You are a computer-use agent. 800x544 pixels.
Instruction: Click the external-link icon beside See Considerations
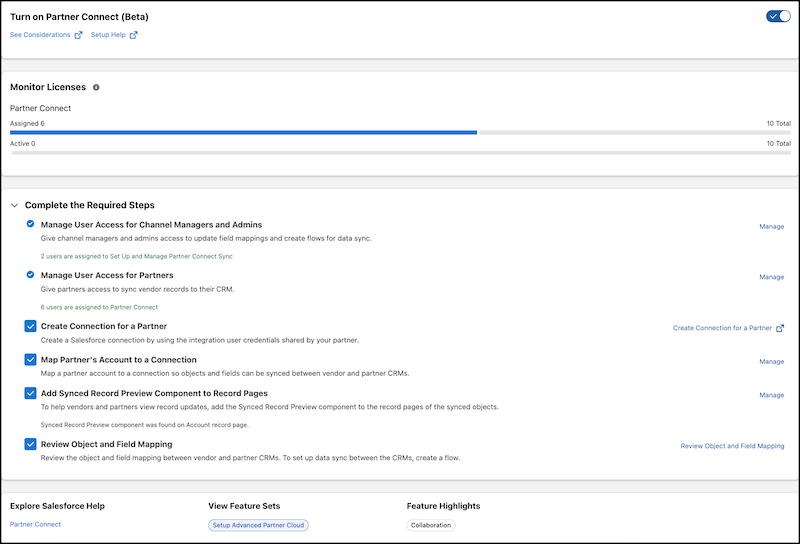[x=78, y=35]
